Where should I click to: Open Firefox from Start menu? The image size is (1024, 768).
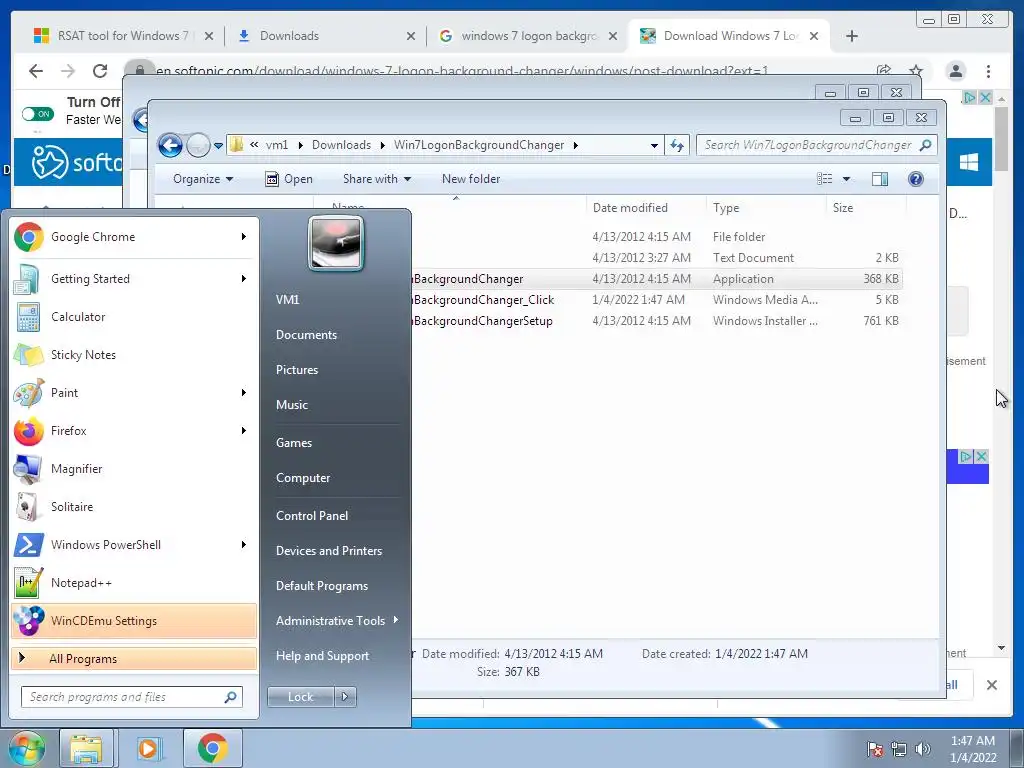point(134,430)
